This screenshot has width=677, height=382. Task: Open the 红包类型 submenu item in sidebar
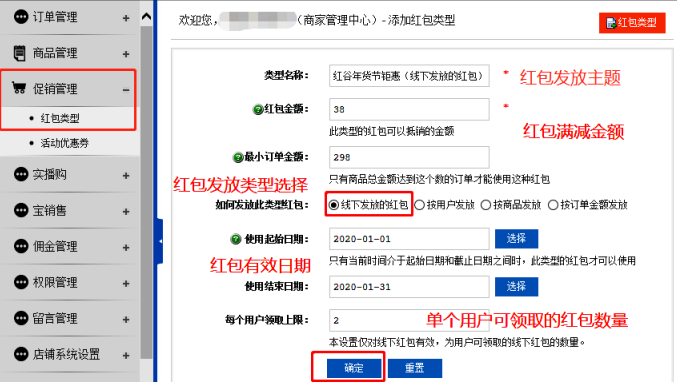pyautogui.click(x=60, y=118)
